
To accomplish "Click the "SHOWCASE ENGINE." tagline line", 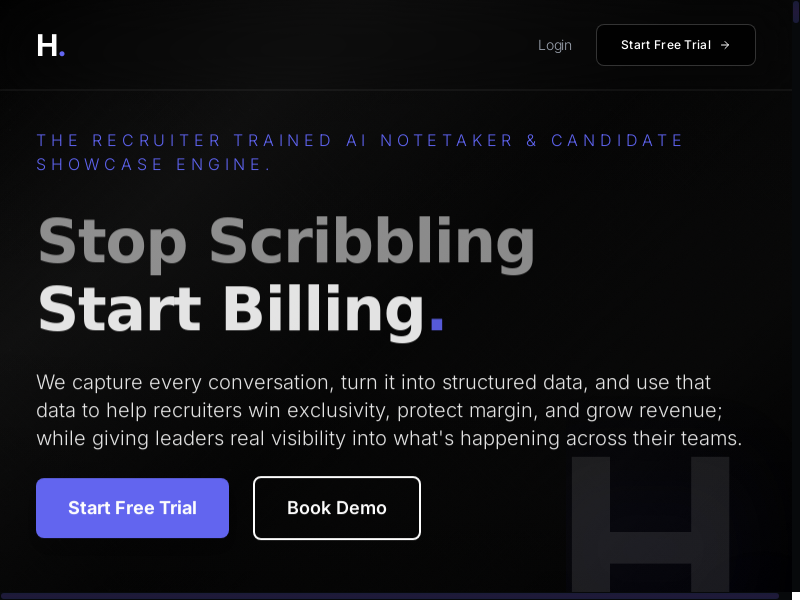I will 154,164.
